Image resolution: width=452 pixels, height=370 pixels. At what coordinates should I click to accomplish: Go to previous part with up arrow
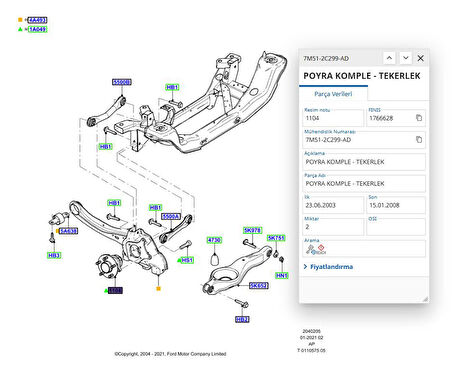point(389,58)
